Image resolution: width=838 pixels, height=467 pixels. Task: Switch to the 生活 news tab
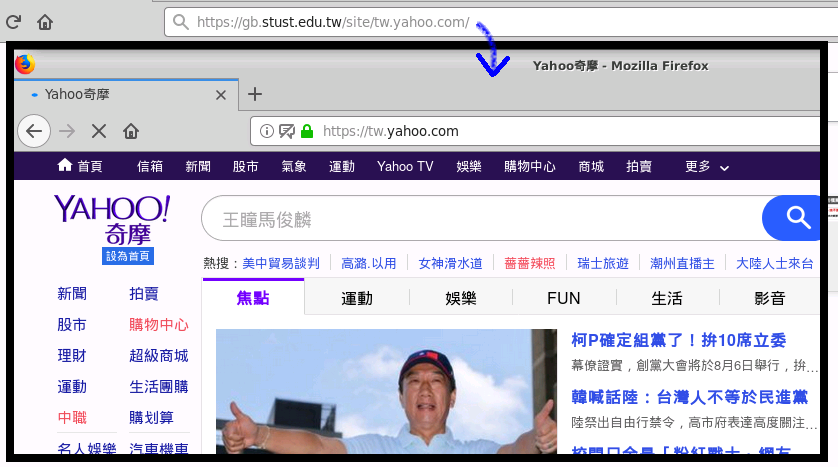click(667, 298)
